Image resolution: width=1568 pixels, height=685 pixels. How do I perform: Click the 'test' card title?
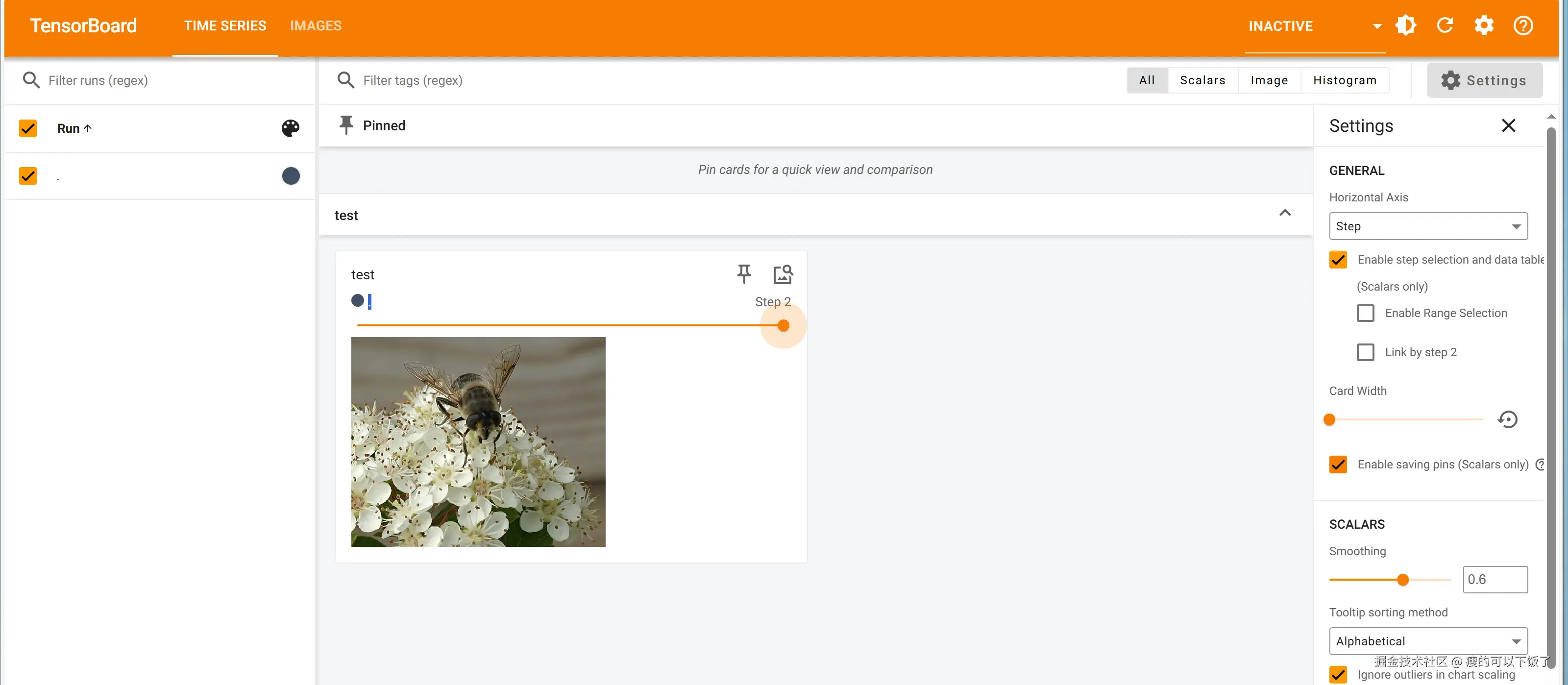tap(363, 274)
